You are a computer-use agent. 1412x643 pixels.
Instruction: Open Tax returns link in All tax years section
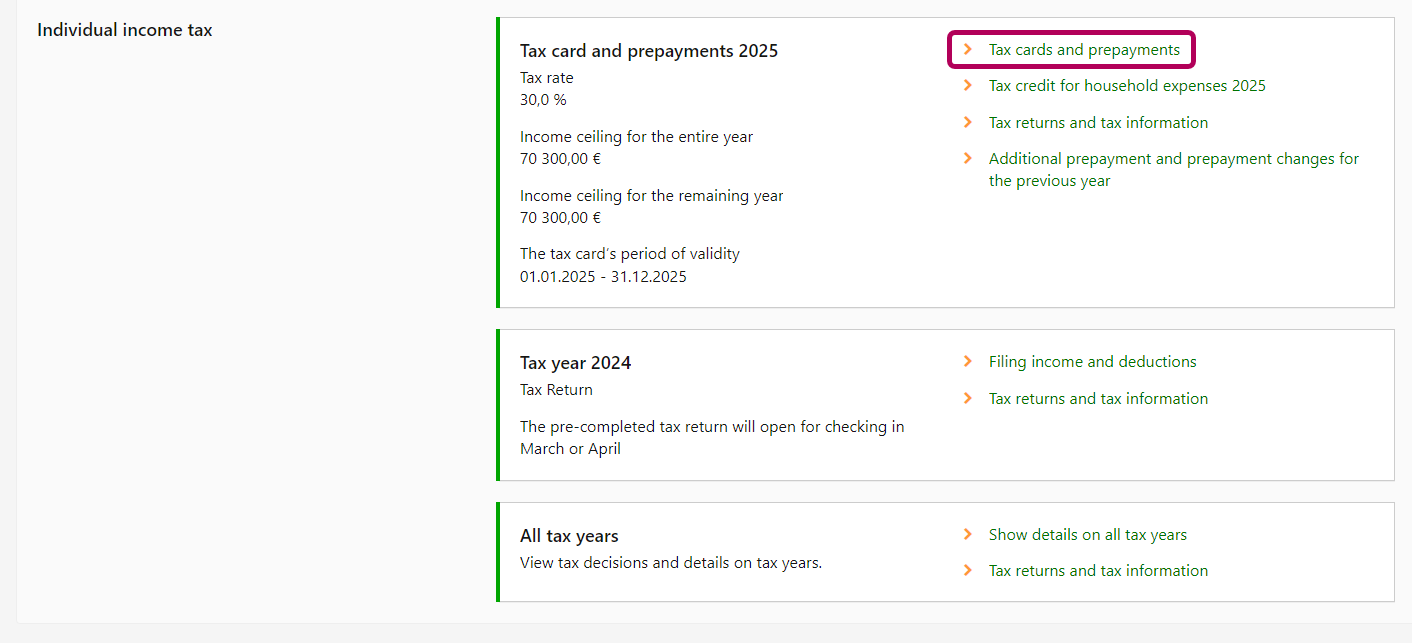click(x=1097, y=571)
